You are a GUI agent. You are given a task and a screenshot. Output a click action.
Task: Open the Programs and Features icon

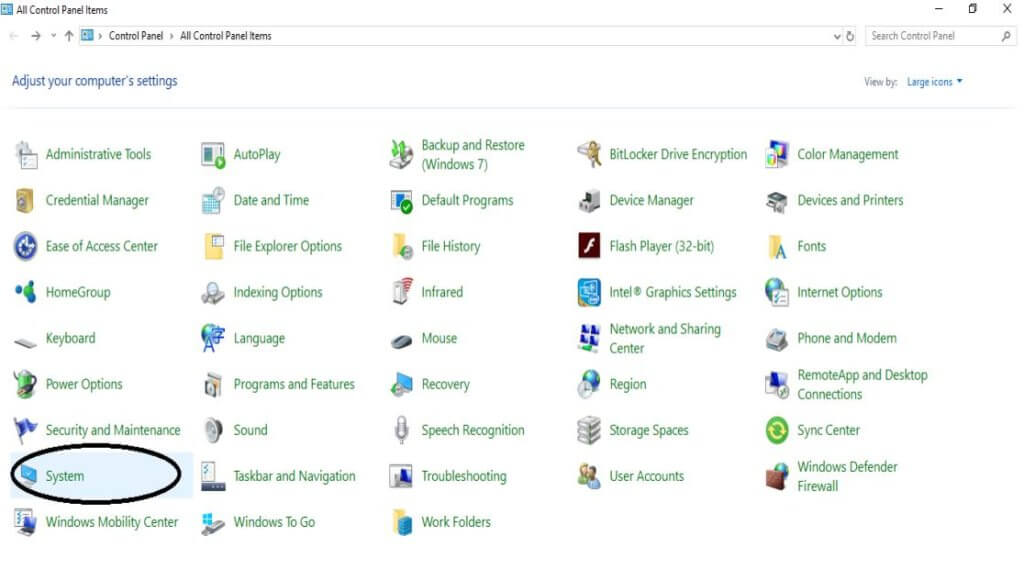[x=213, y=385]
